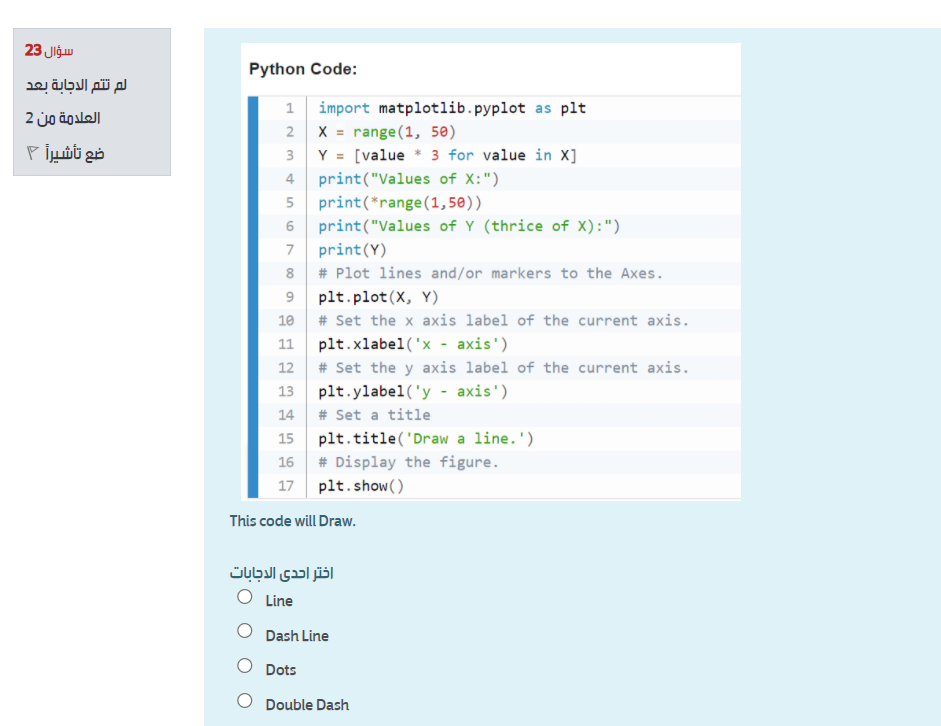
Task: Click the ضع تأشيراً flag question link
Action: [74, 154]
